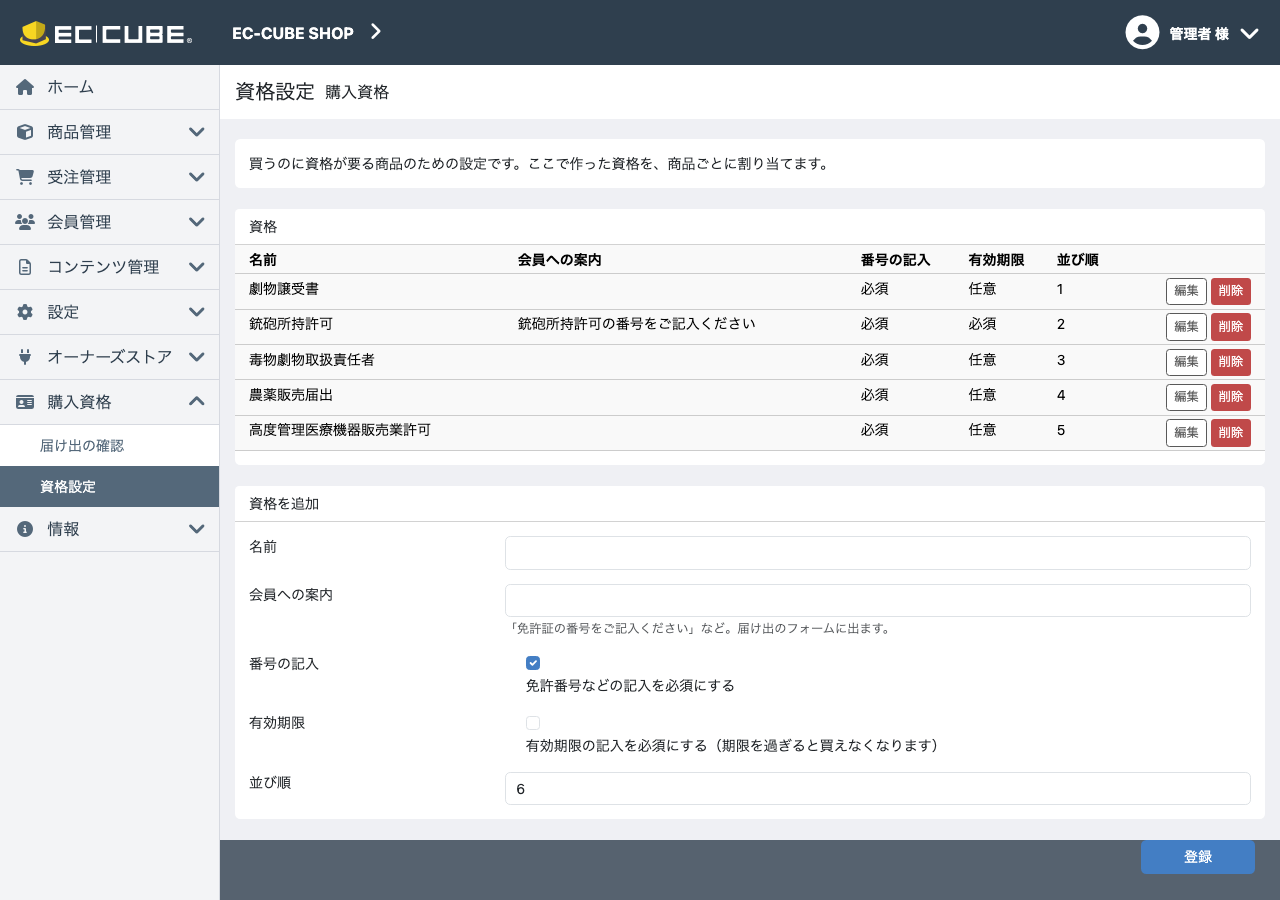The image size is (1280, 900).
Task: Open 届け出の確認 submenu item
Action: 109,446
